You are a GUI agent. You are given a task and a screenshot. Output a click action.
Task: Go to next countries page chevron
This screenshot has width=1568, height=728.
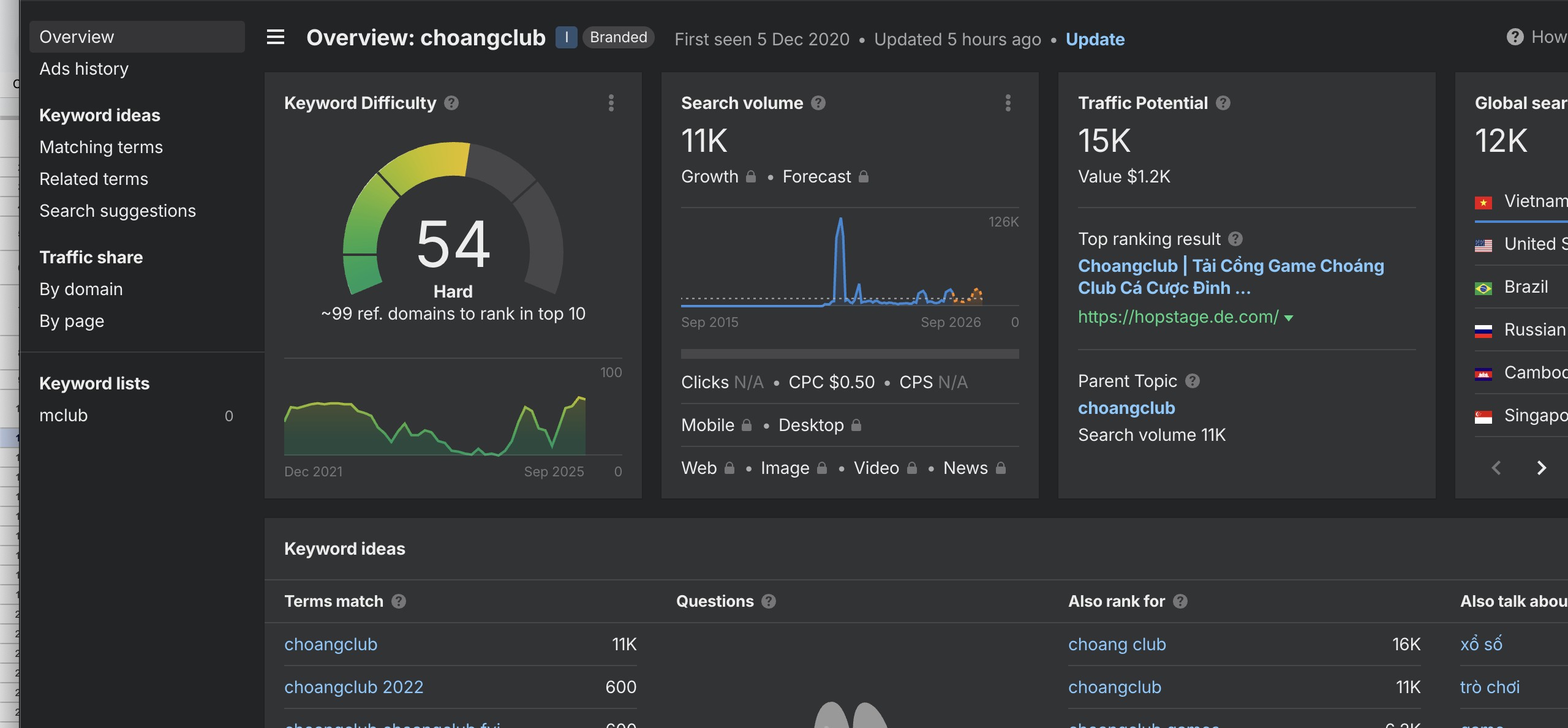[1542, 468]
